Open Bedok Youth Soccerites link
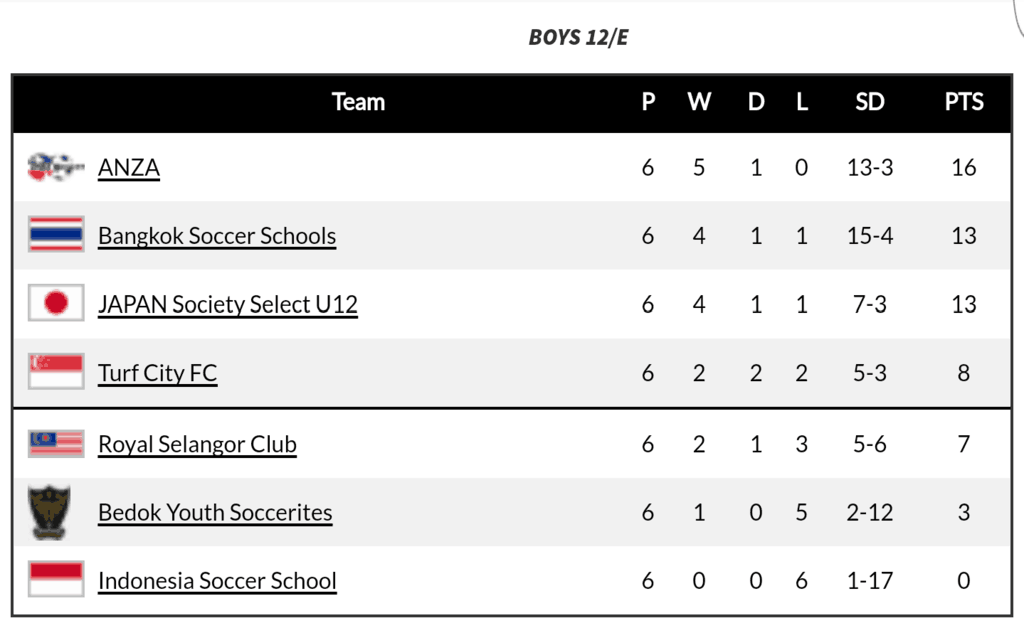 215,512
